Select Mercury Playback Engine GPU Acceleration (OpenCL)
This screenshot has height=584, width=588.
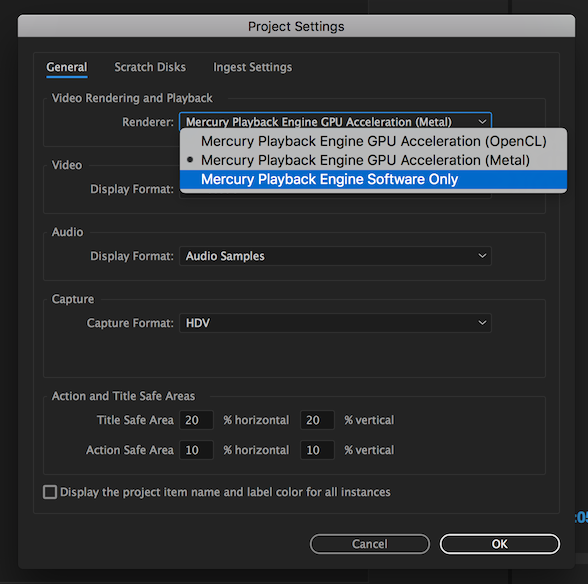(374, 141)
